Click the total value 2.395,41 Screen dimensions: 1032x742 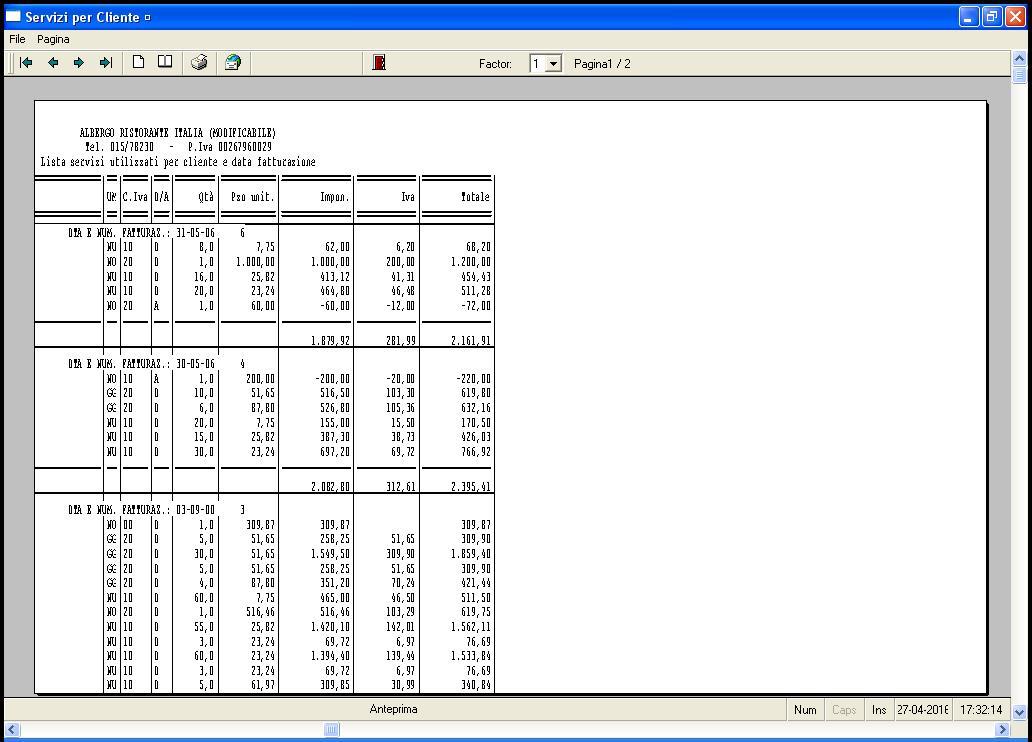click(471, 487)
